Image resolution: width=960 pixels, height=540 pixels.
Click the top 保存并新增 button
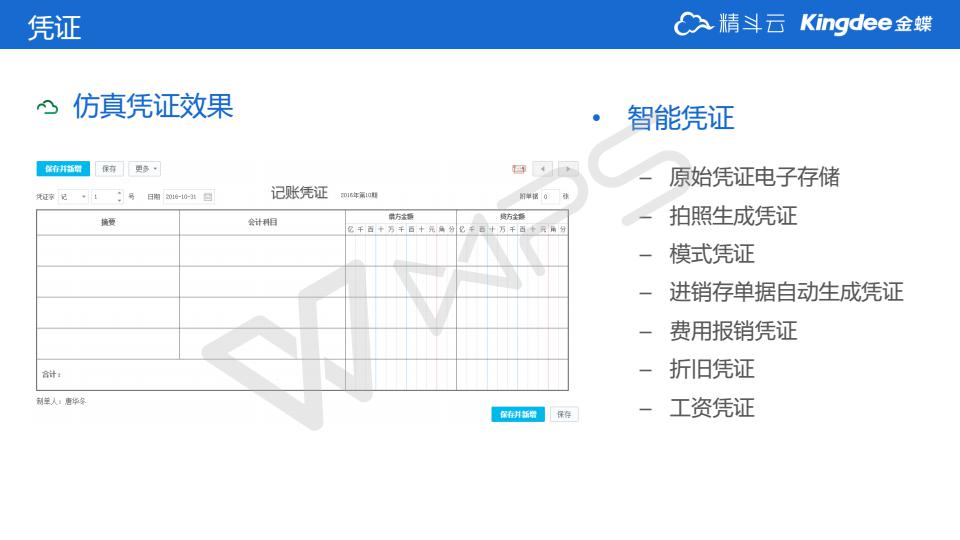[x=63, y=169]
